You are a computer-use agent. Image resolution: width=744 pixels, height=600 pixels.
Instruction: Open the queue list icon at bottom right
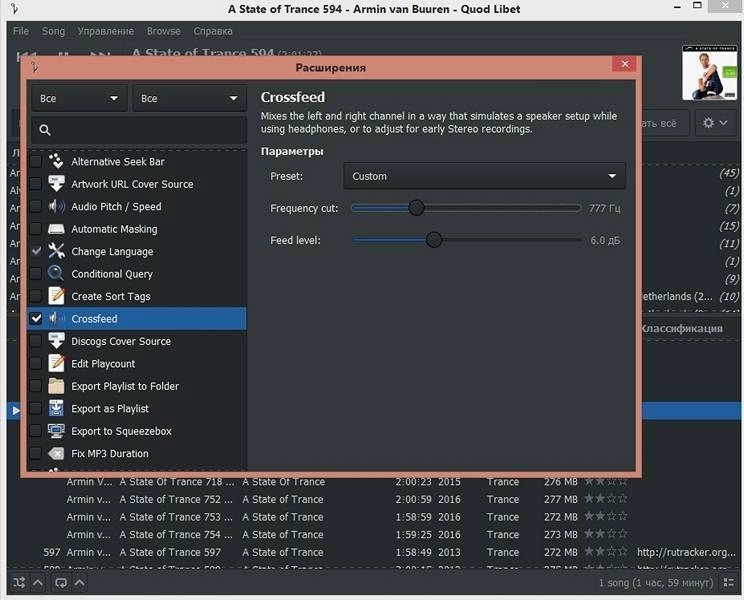[729, 583]
